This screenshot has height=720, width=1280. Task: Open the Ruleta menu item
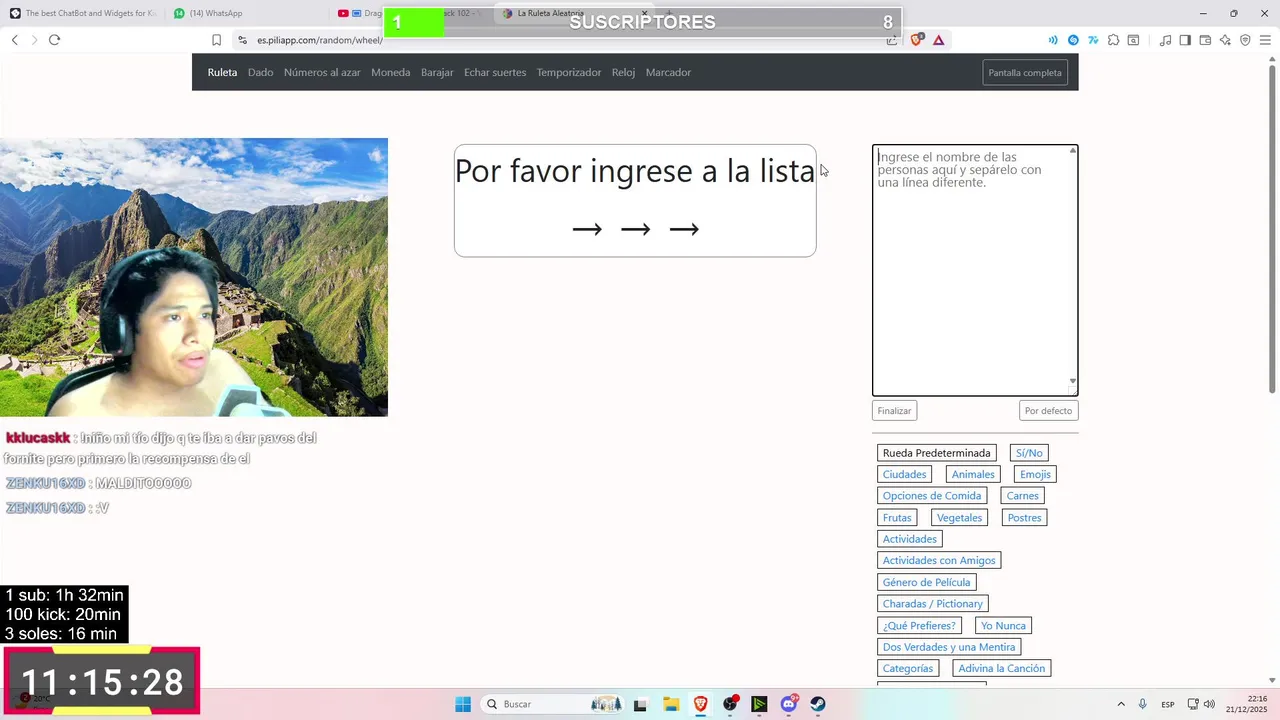pos(222,72)
